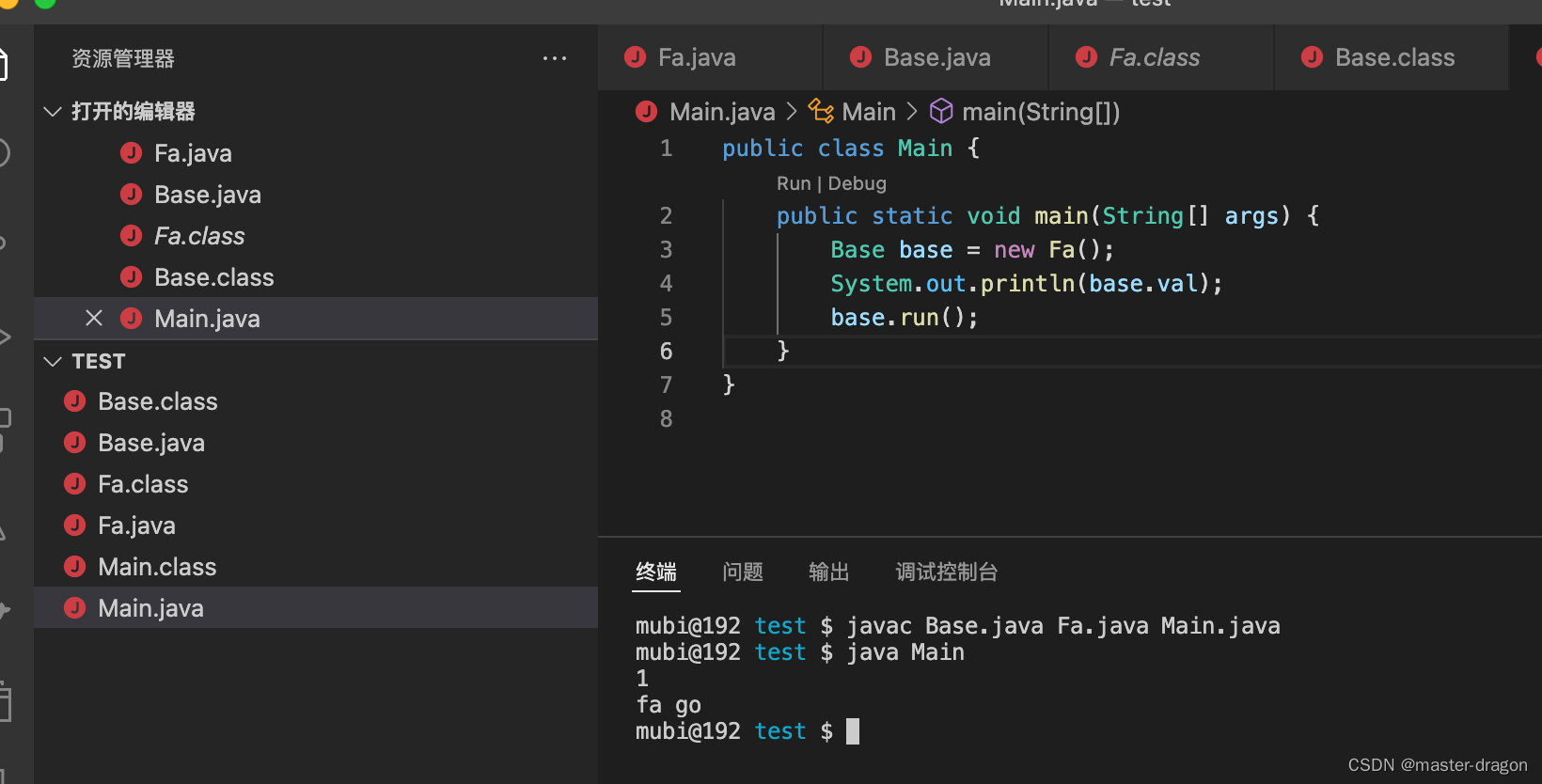Click Java icon beside Fa.java in TEST

75,525
